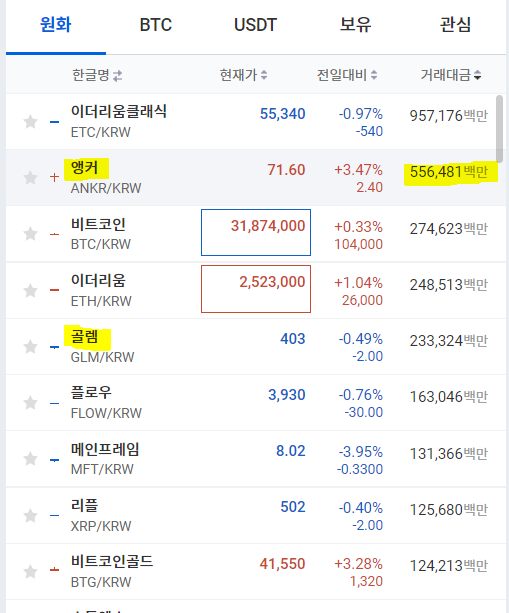Favorite the 이더리움클래식 ETC/KRW star

(x=30, y=122)
